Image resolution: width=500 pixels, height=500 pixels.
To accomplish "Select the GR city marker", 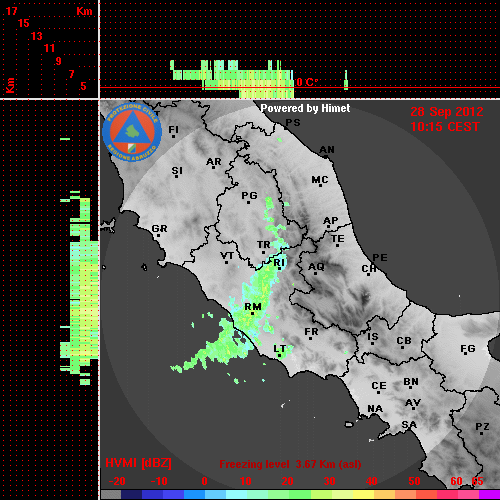I will 159,236.
